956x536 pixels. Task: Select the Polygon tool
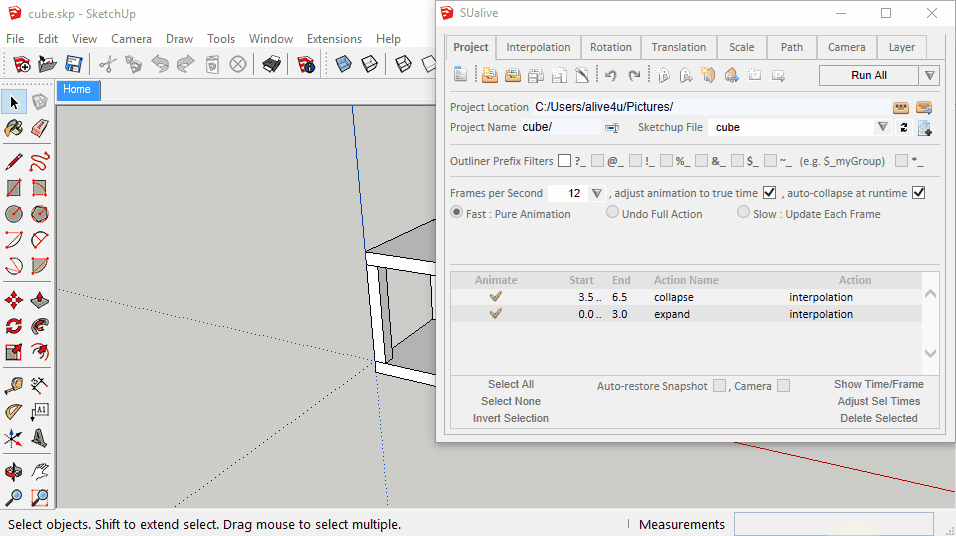coord(40,214)
